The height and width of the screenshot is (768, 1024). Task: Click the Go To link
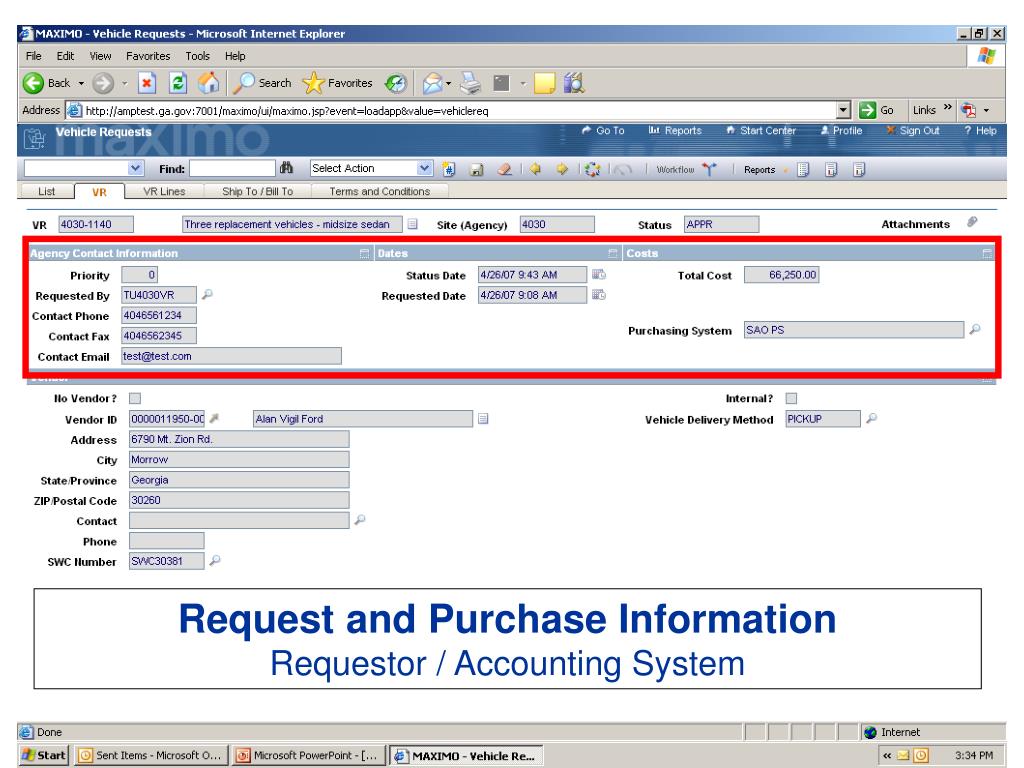[603, 131]
